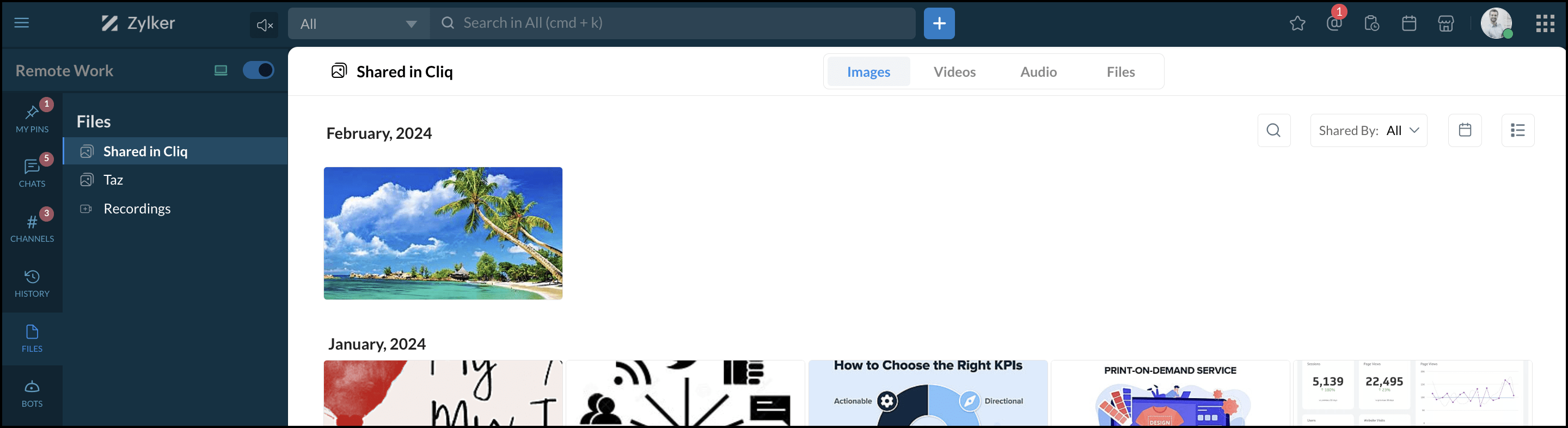This screenshot has width=1568, height=428.
Task: Click the user profile avatar
Action: click(1496, 24)
